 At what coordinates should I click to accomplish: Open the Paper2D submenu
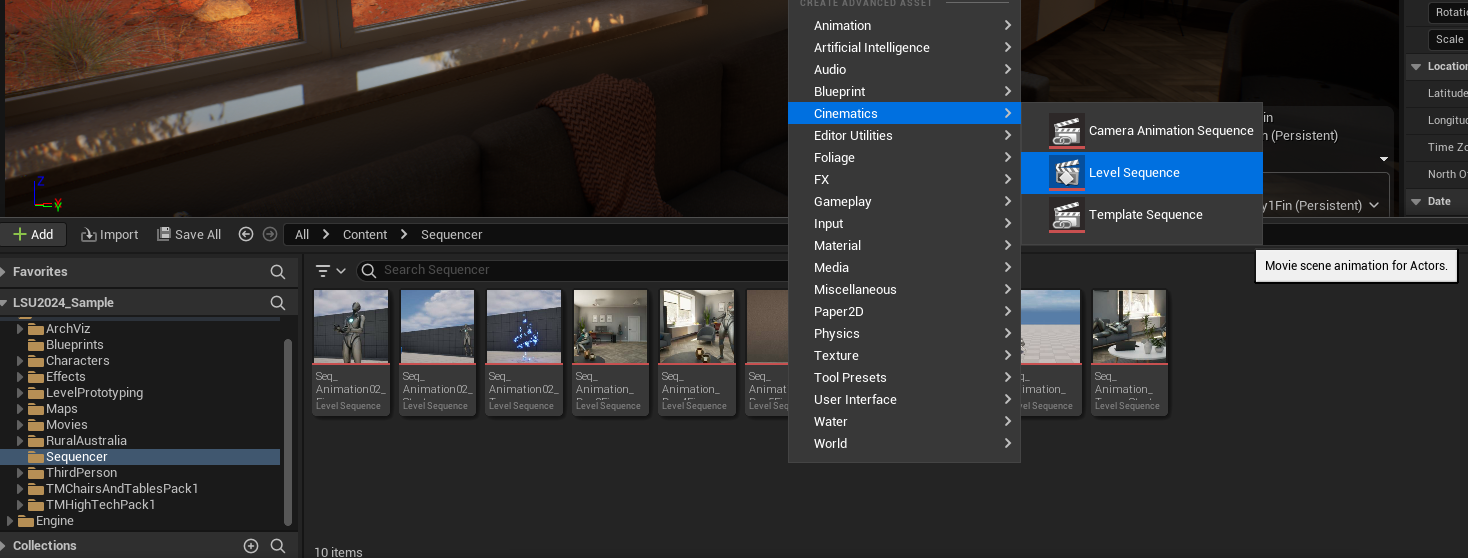pyautogui.click(x=904, y=312)
